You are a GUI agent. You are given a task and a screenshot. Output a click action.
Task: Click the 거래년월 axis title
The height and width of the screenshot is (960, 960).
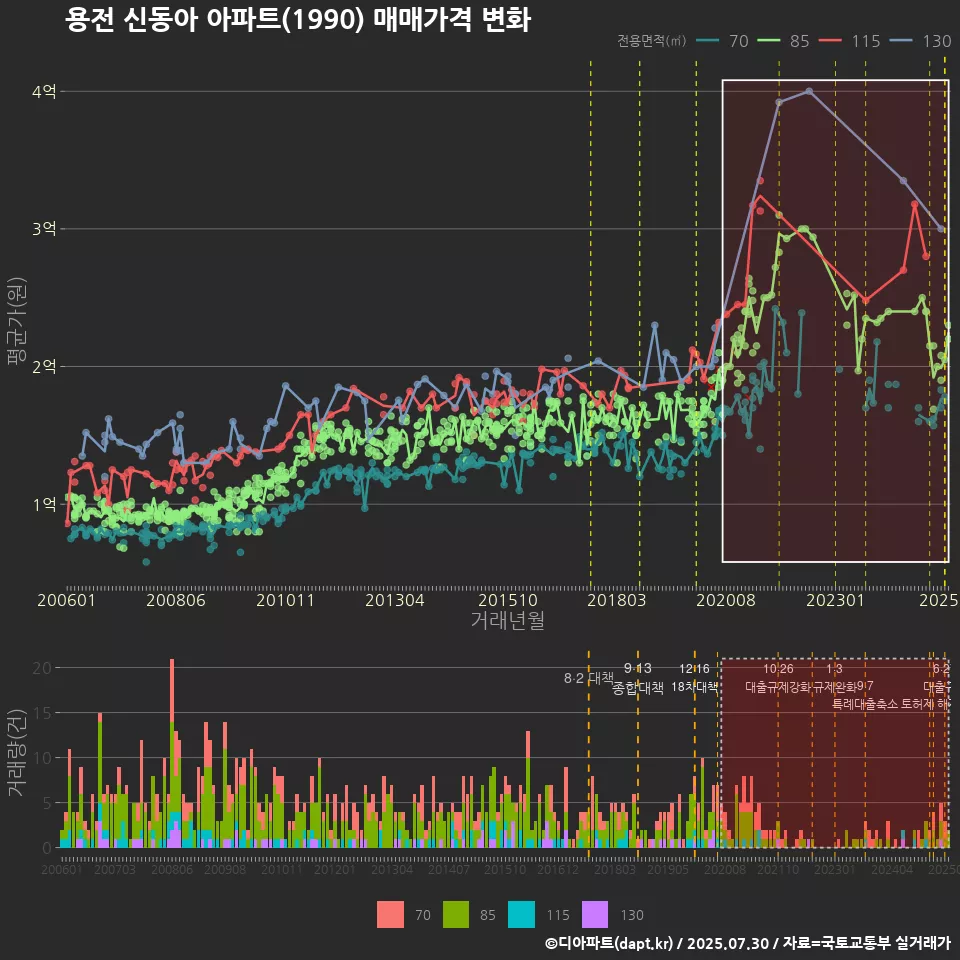pos(508,620)
